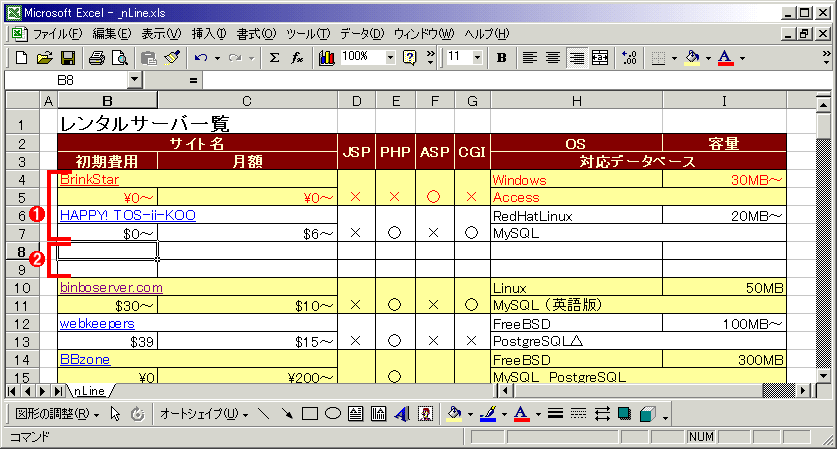Follow the BrinkStar hyperlink
Viewport: 837px width, 449px height.
click(89, 179)
